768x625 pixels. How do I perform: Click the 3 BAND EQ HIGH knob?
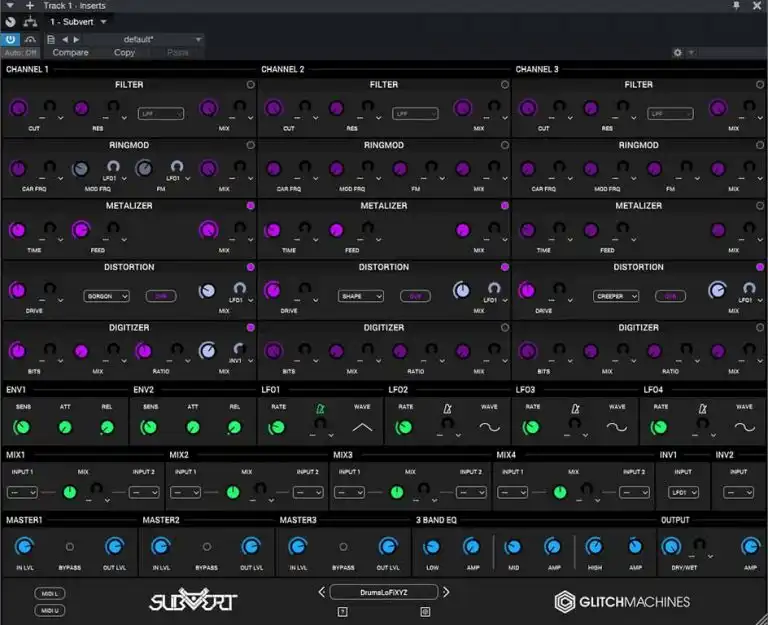click(594, 546)
